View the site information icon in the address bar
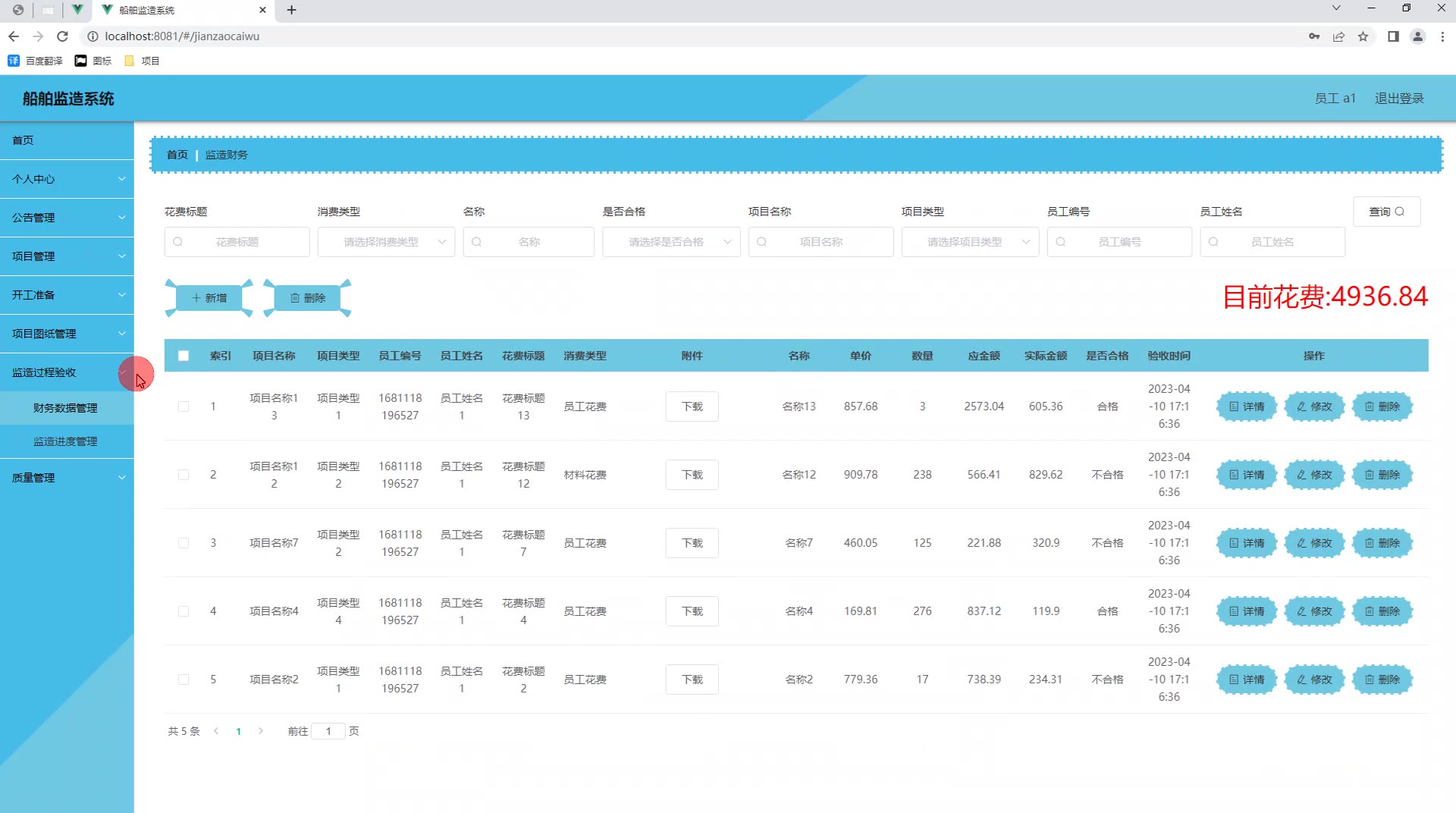The width and height of the screenshot is (1456, 813). point(93,36)
